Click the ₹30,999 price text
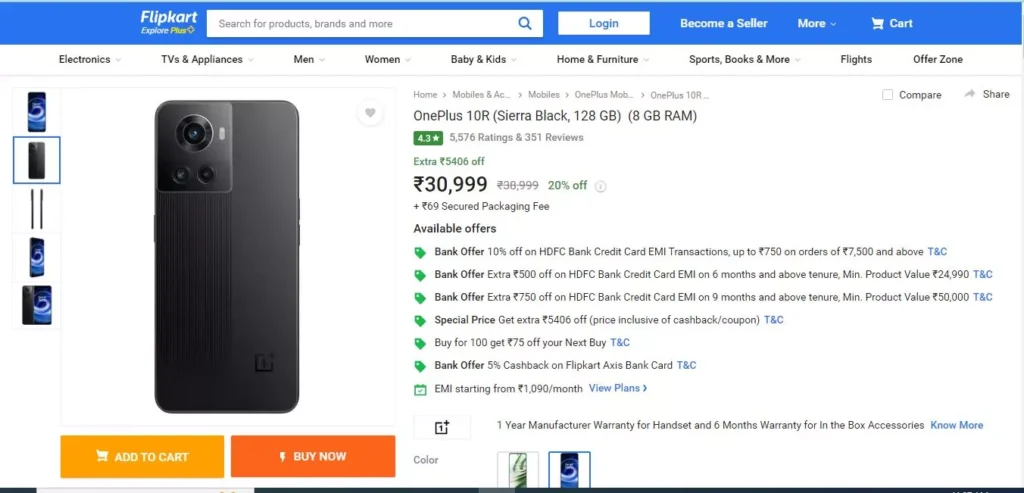 pos(450,185)
